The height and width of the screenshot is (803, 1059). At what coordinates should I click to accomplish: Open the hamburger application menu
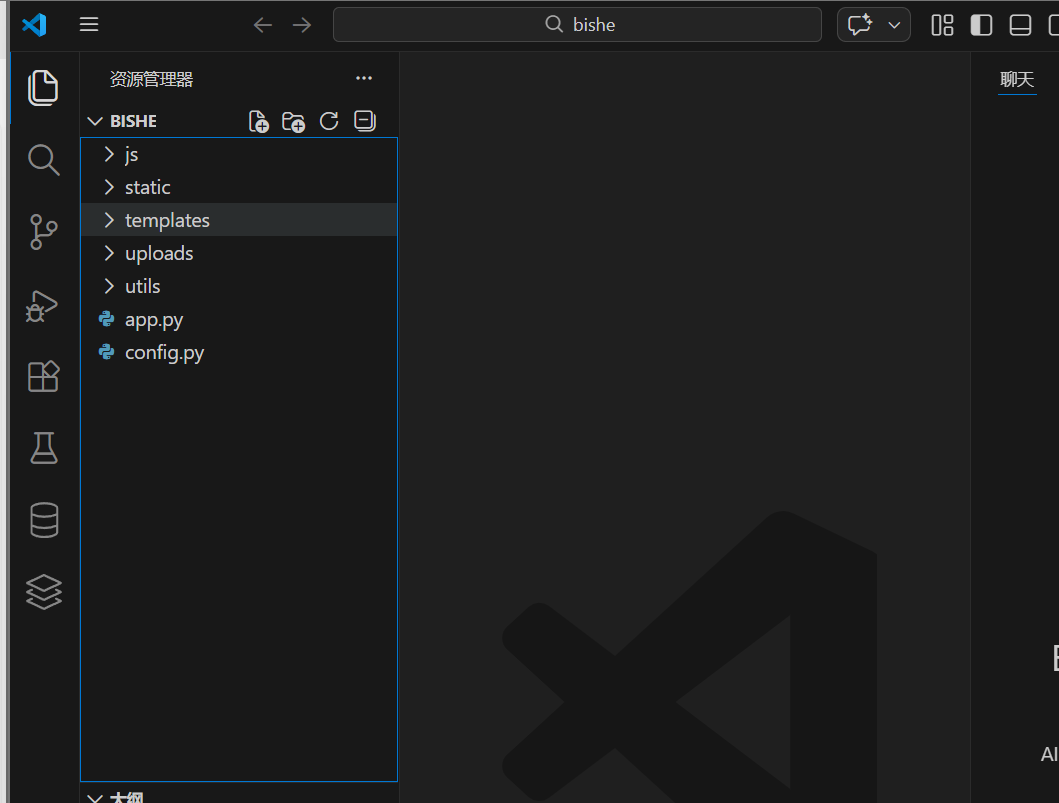[89, 25]
